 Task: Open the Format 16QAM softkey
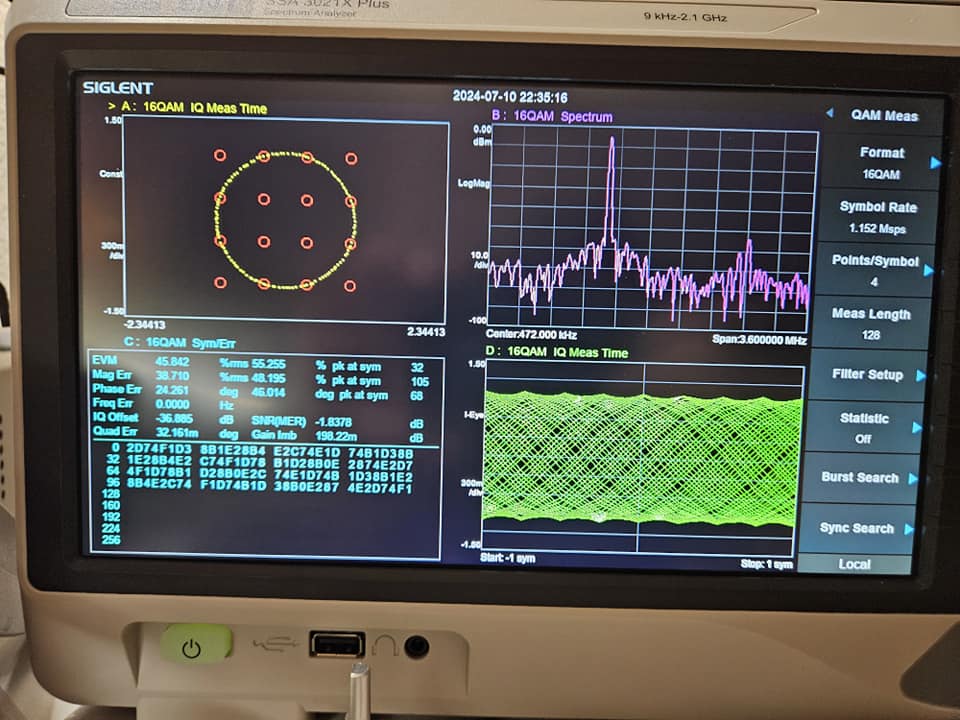[x=880, y=163]
